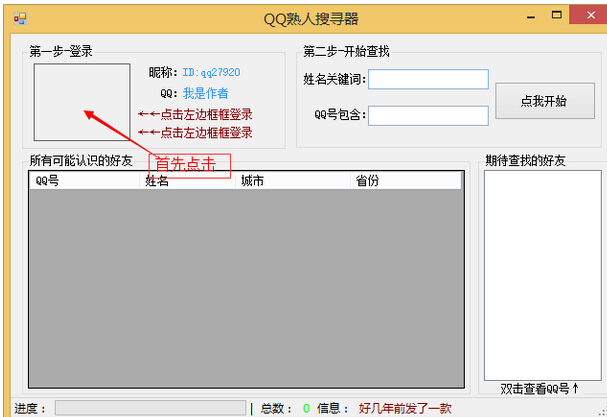Click the 点我开始 button
607x417 pixels.
(x=545, y=101)
